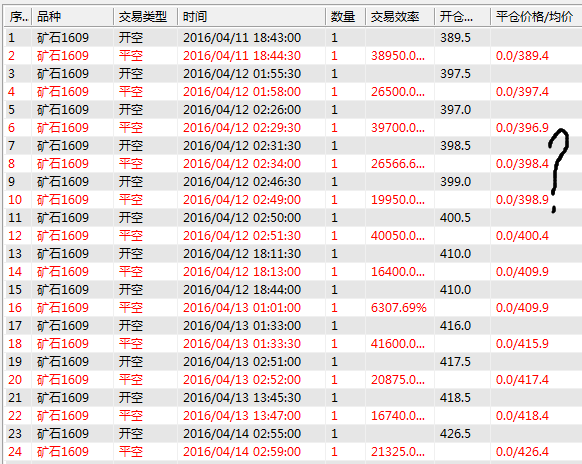582x464 pixels.
Task: Click close price 0.0/398.9
Action: click(522, 200)
